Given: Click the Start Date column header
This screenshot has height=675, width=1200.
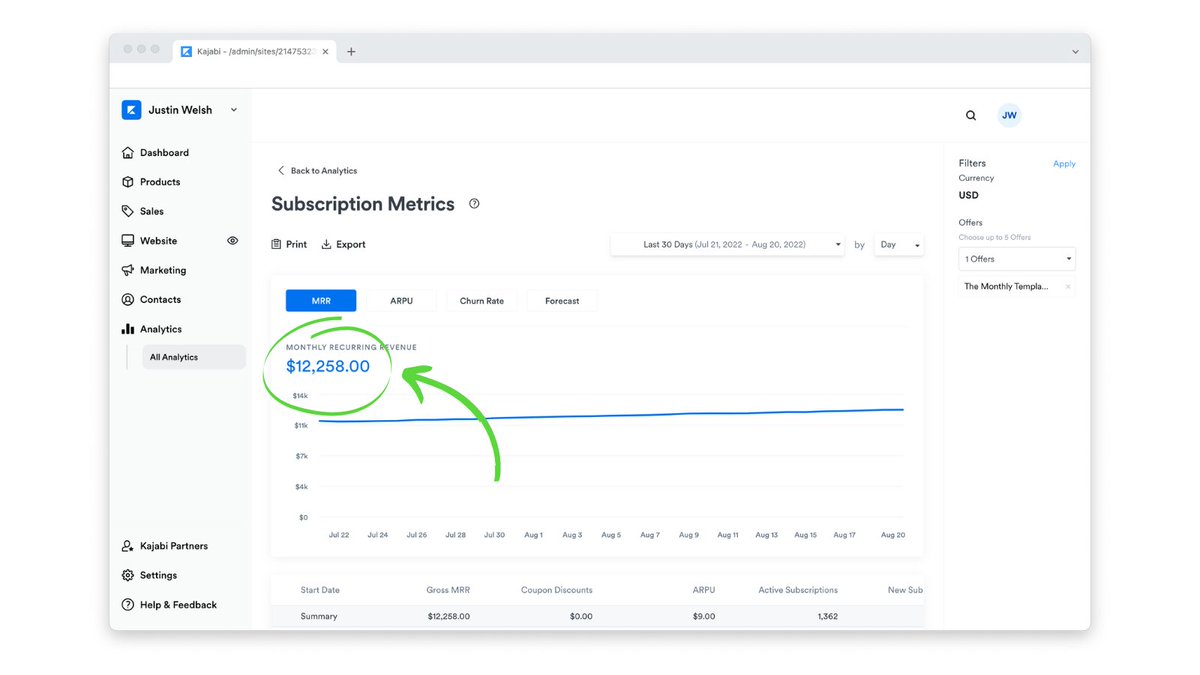Looking at the screenshot, I should click(x=320, y=590).
